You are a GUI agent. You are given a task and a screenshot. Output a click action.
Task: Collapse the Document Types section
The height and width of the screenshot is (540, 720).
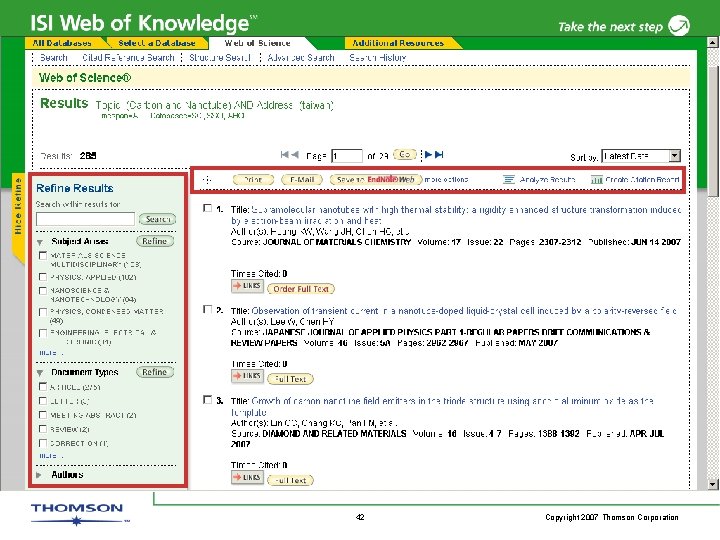click(40, 372)
